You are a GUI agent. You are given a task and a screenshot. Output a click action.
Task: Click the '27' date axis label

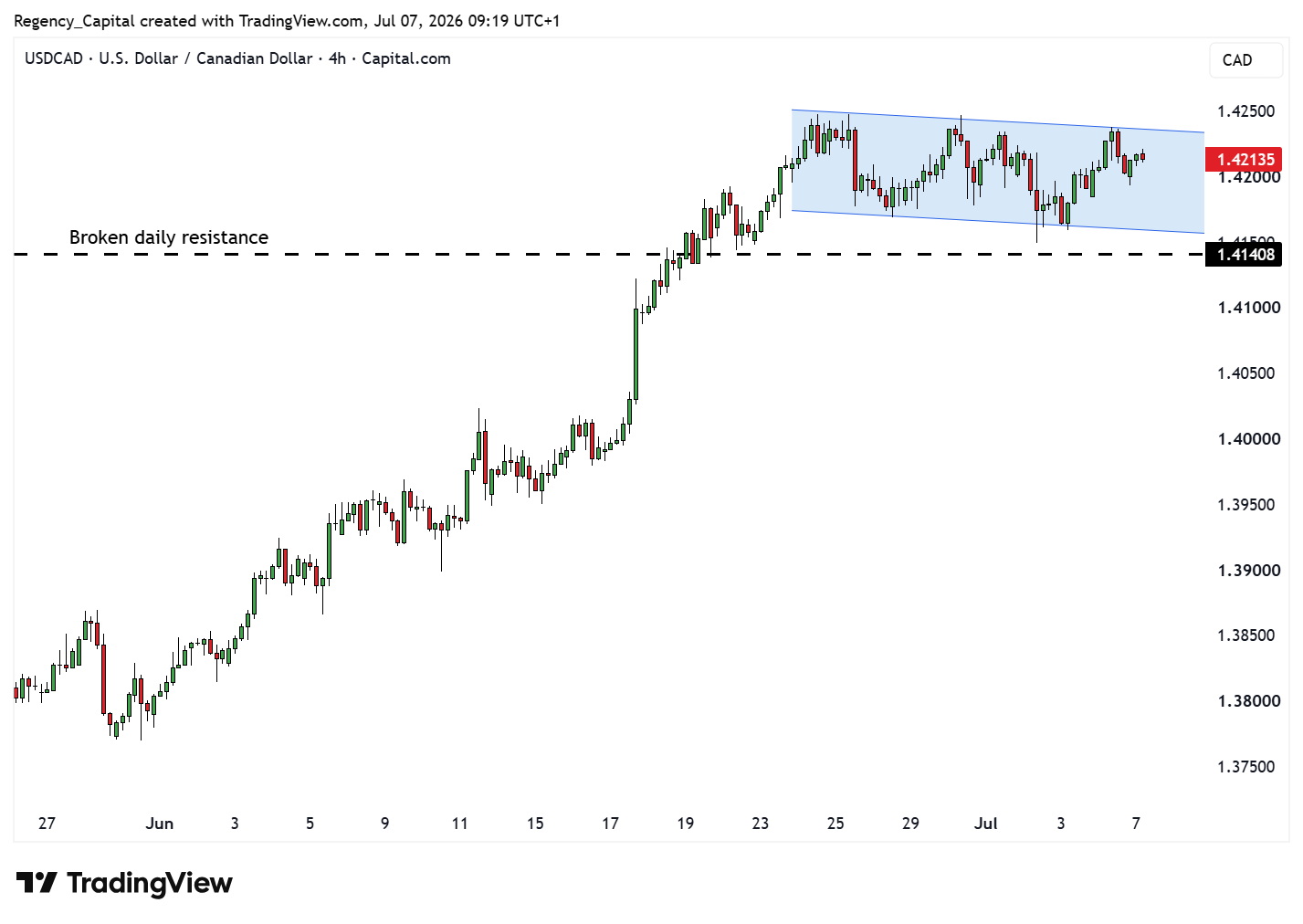(47, 824)
